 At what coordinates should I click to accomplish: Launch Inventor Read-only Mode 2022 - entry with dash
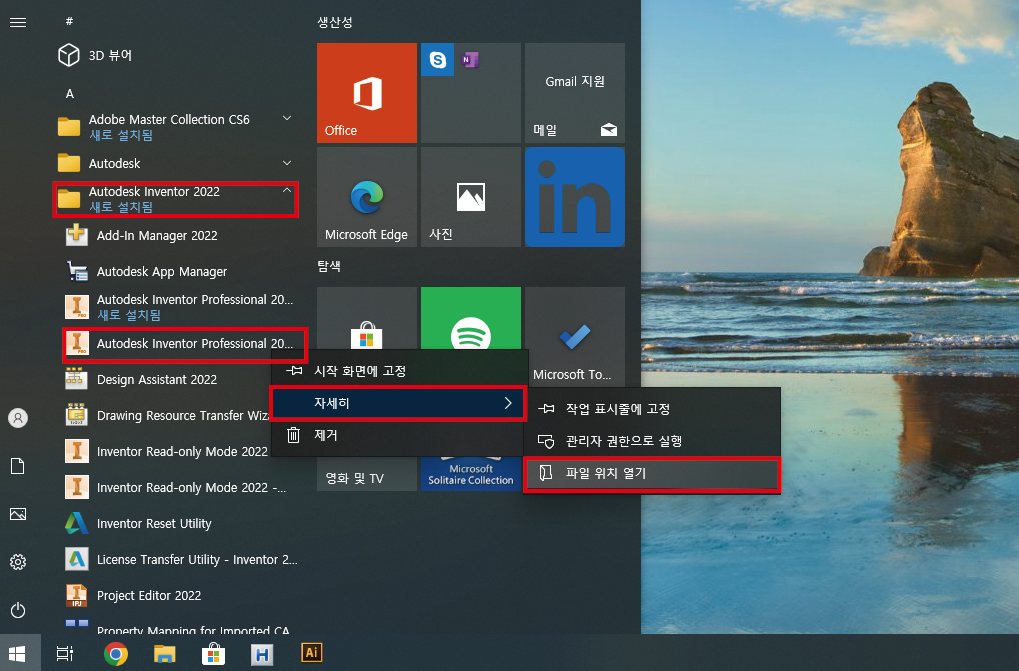(182, 487)
